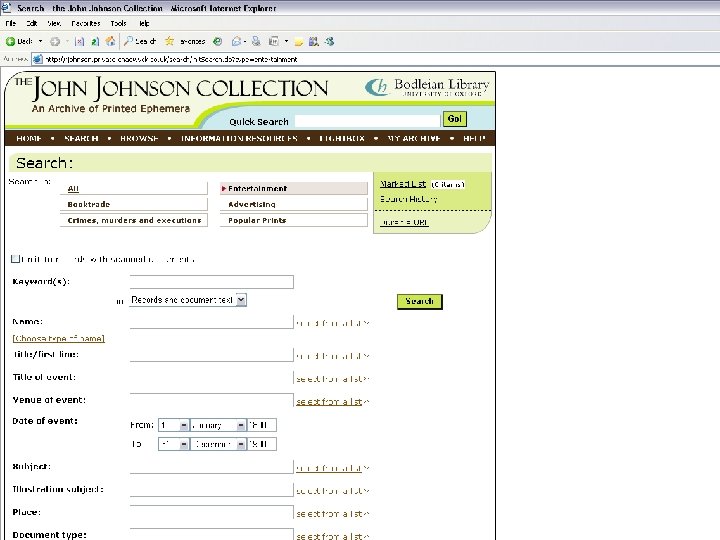
Task: Open the Back button history dropdown arrow
Action: (x=40, y=41)
